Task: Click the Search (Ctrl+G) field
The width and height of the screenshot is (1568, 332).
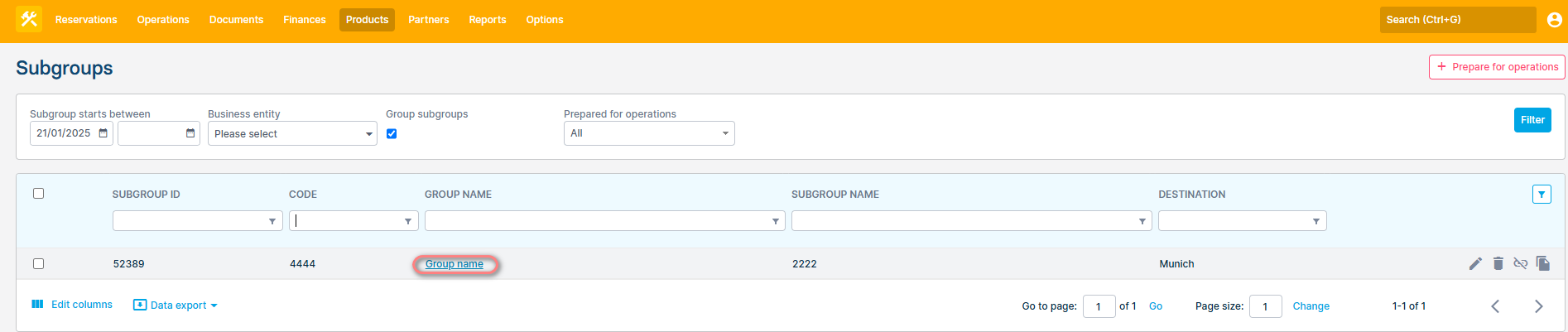Action: (x=1457, y=20)
